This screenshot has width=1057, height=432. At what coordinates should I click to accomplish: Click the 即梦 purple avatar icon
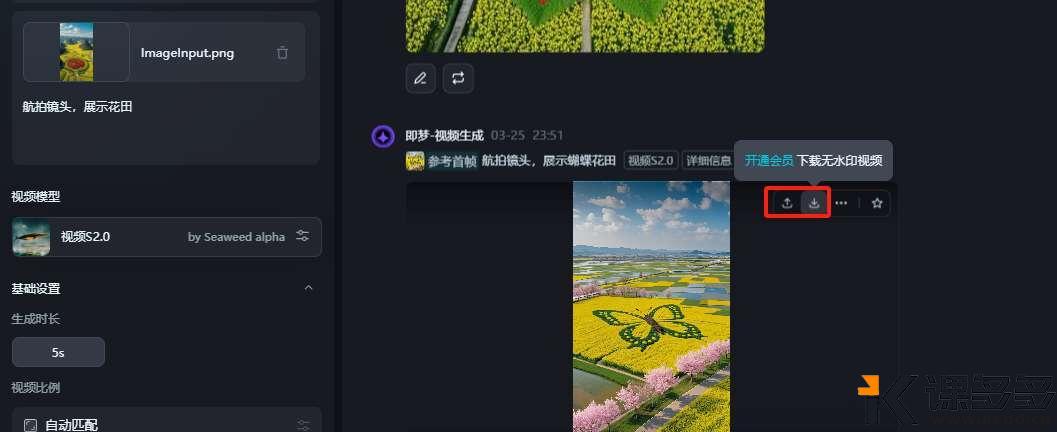click(x=383, y=137)
